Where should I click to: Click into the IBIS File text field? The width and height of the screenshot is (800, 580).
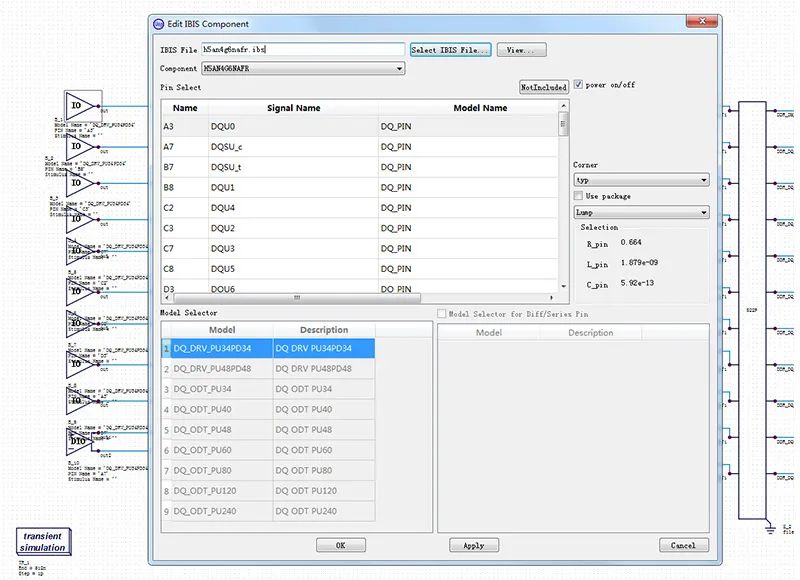[303, 49]
